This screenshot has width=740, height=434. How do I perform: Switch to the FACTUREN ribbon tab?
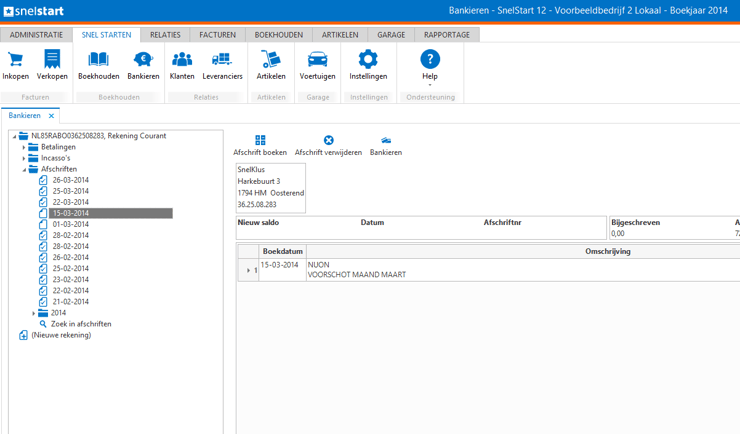(218, 35)
